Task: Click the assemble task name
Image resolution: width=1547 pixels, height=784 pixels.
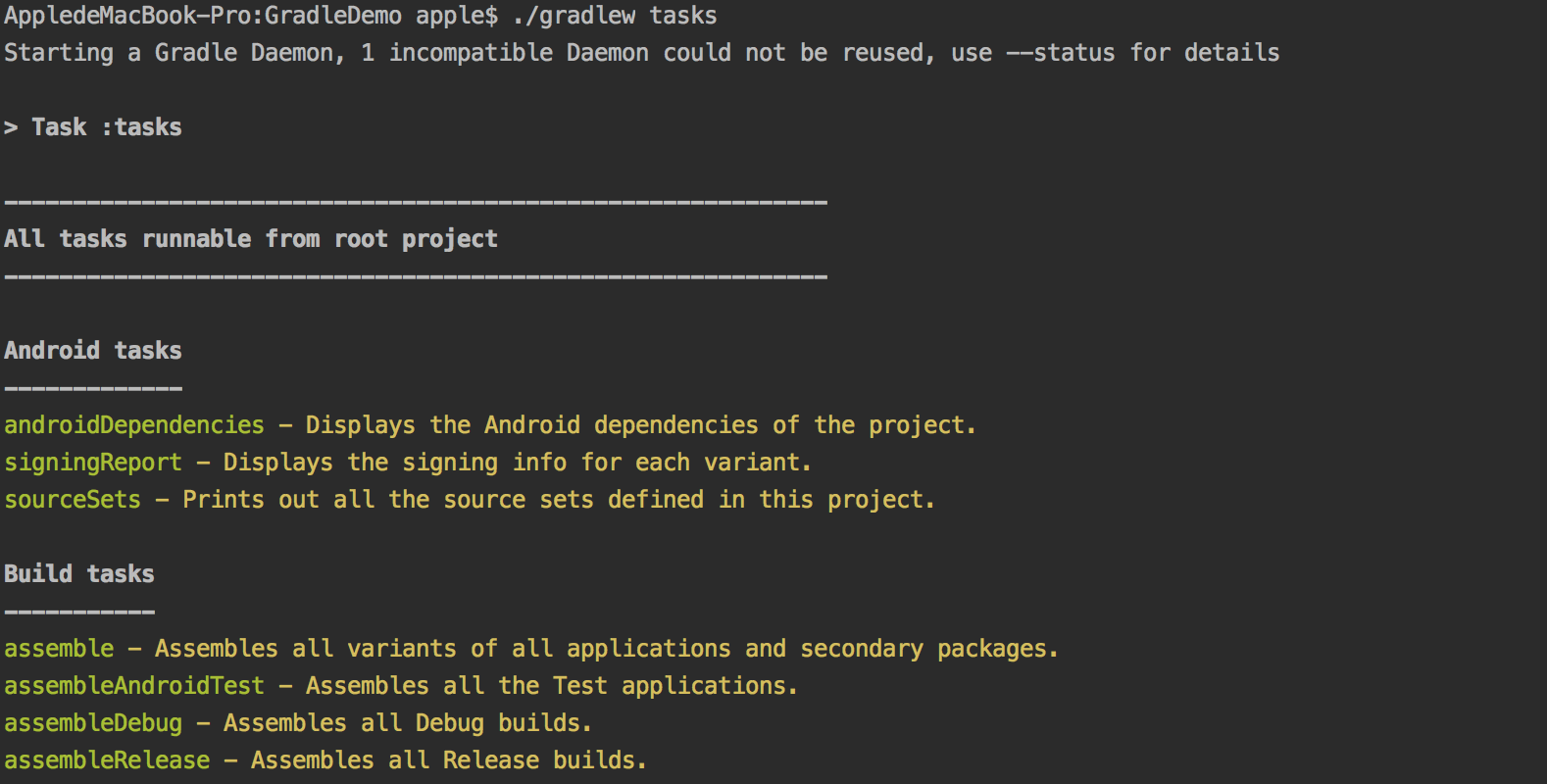Action: pos(59,649)
